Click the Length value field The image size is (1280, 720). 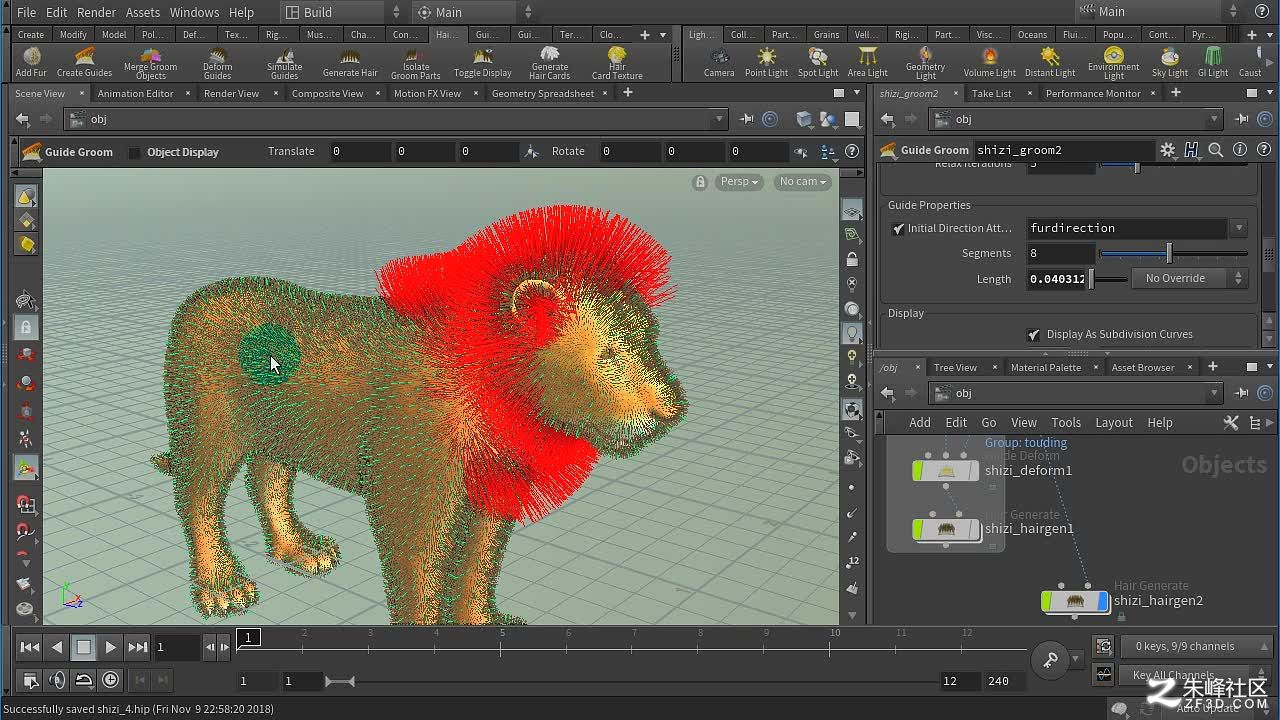coord(1057,279)
